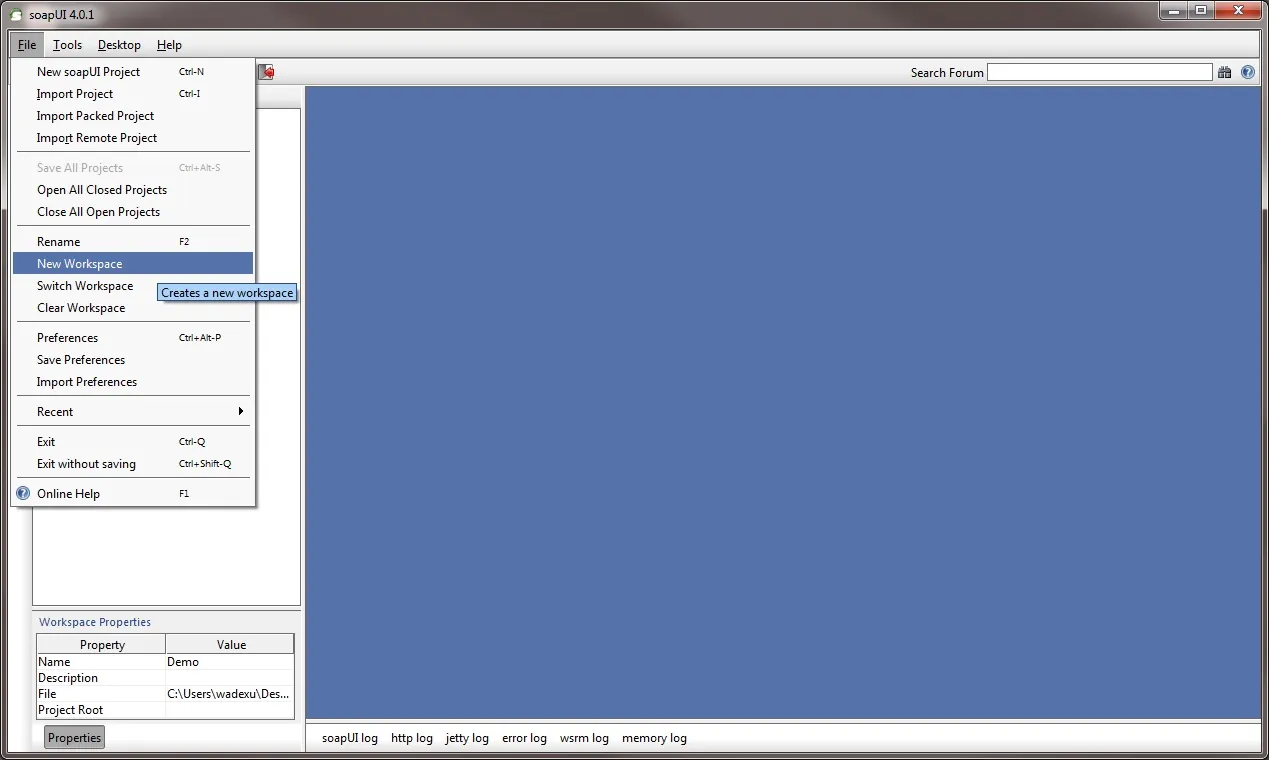Select the Name value cell 'Demo'

(x=230, y=662)
